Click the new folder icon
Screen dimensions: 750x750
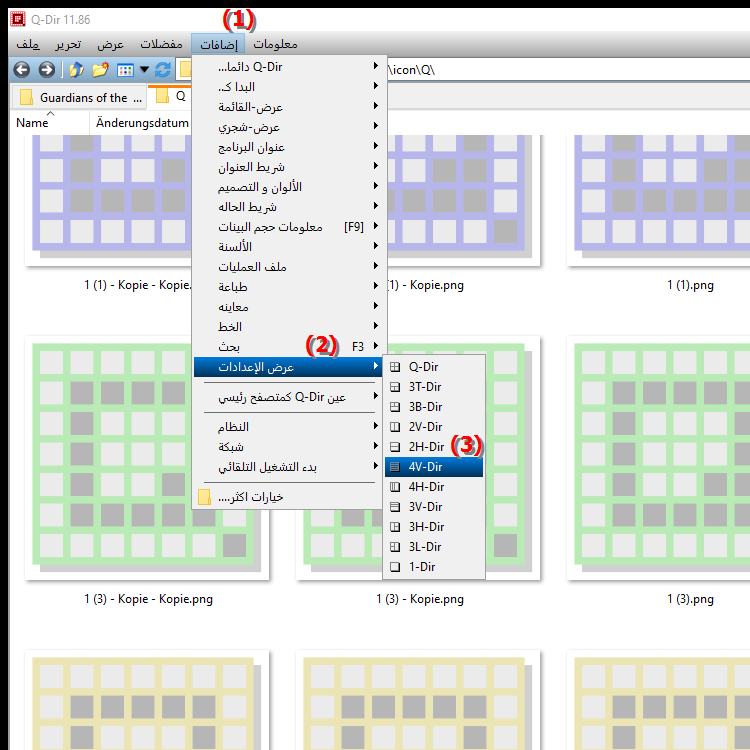pyautogui.click(x=100, y=70)
